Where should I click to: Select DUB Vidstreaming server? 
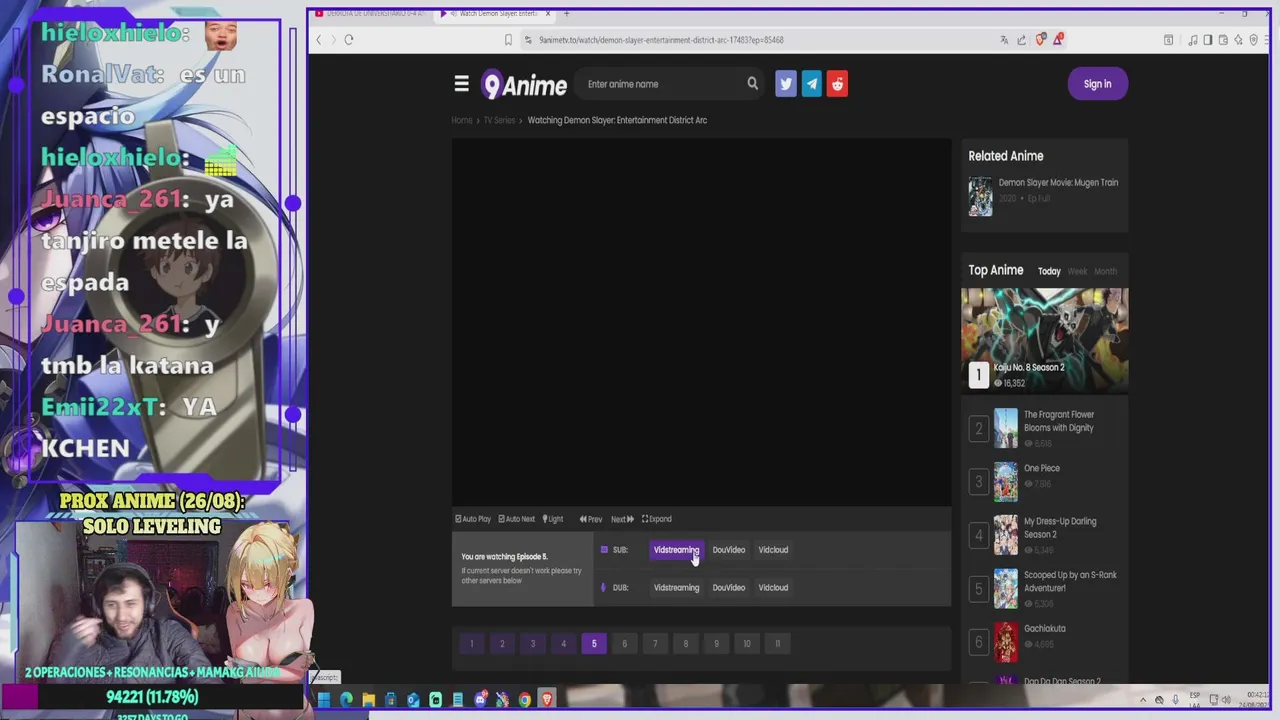tap(676, 588)
